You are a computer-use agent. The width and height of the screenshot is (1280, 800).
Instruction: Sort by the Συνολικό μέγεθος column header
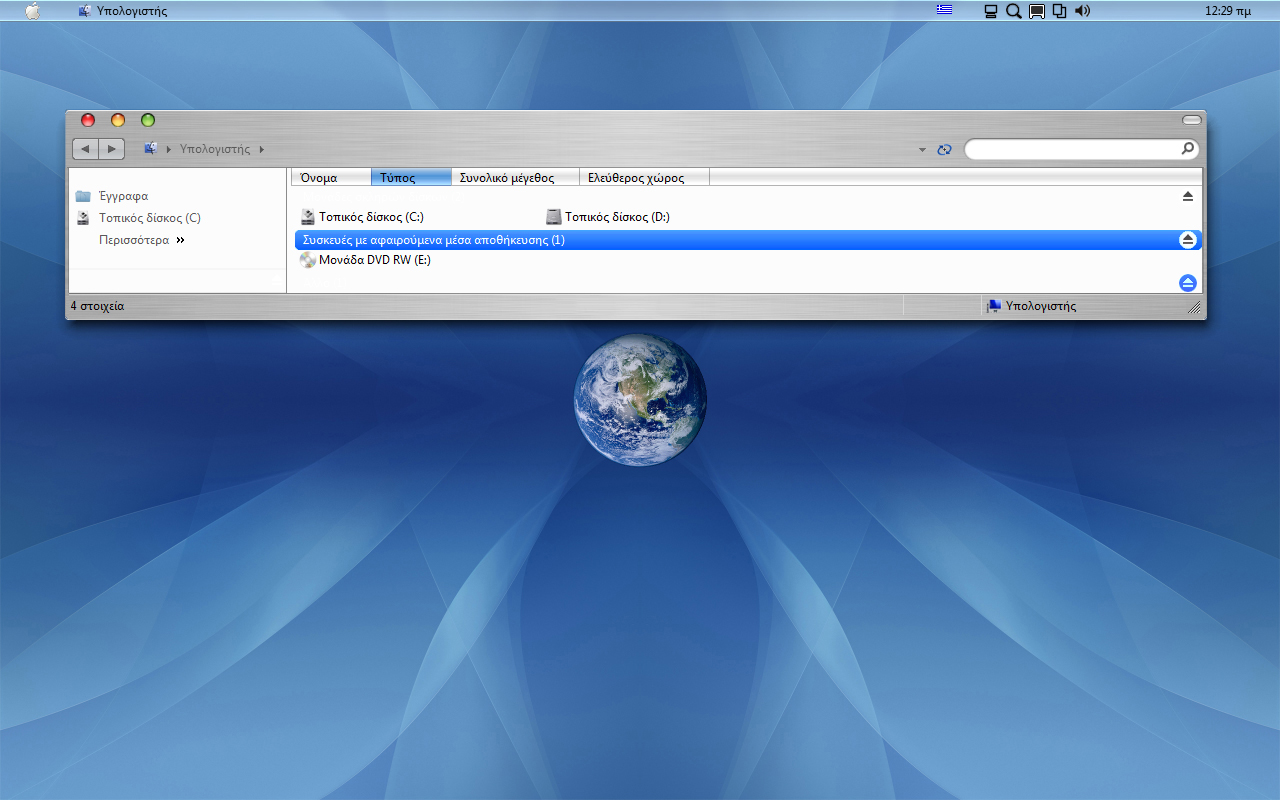(515, 178)
